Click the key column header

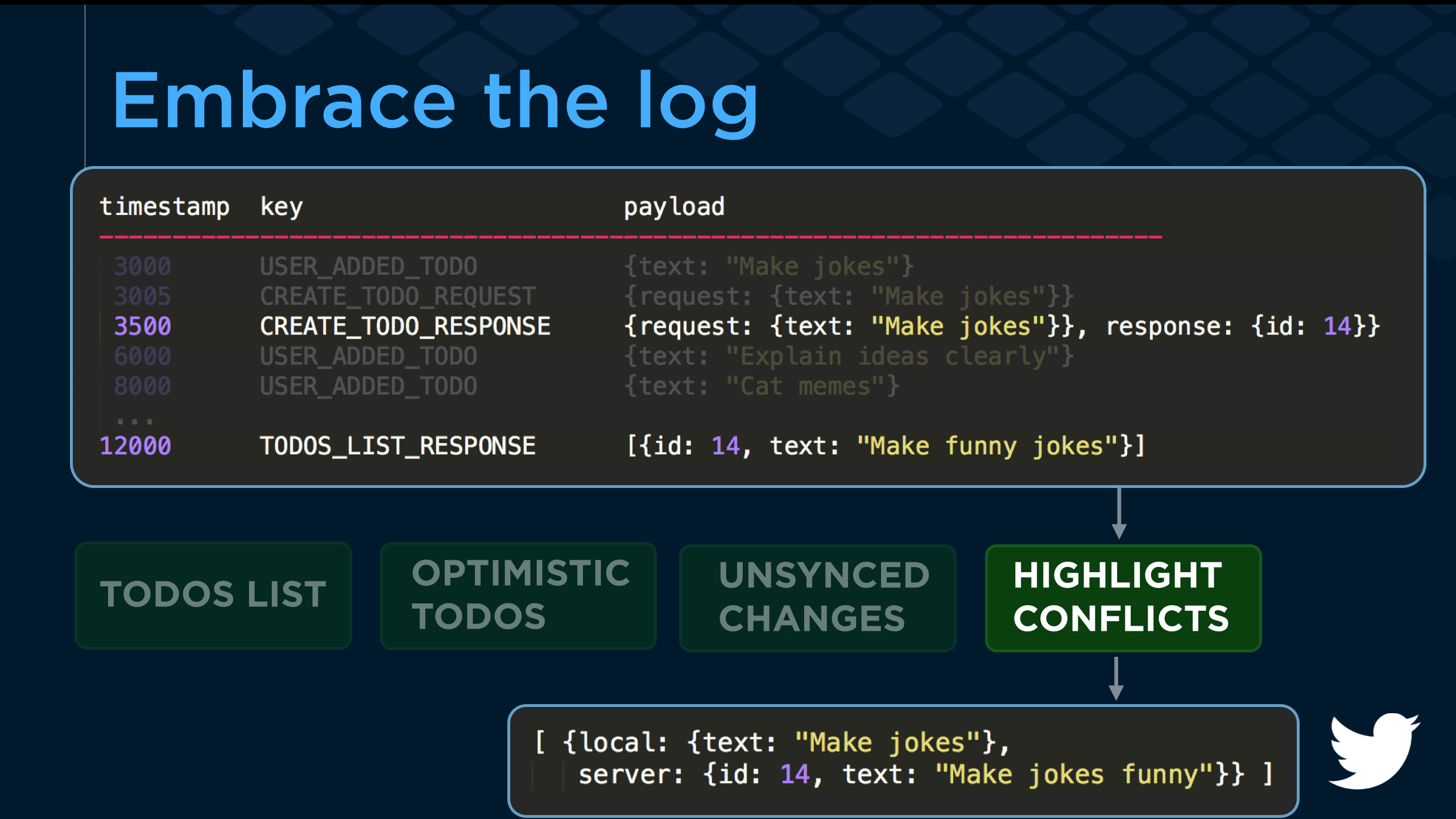[281, 206]
